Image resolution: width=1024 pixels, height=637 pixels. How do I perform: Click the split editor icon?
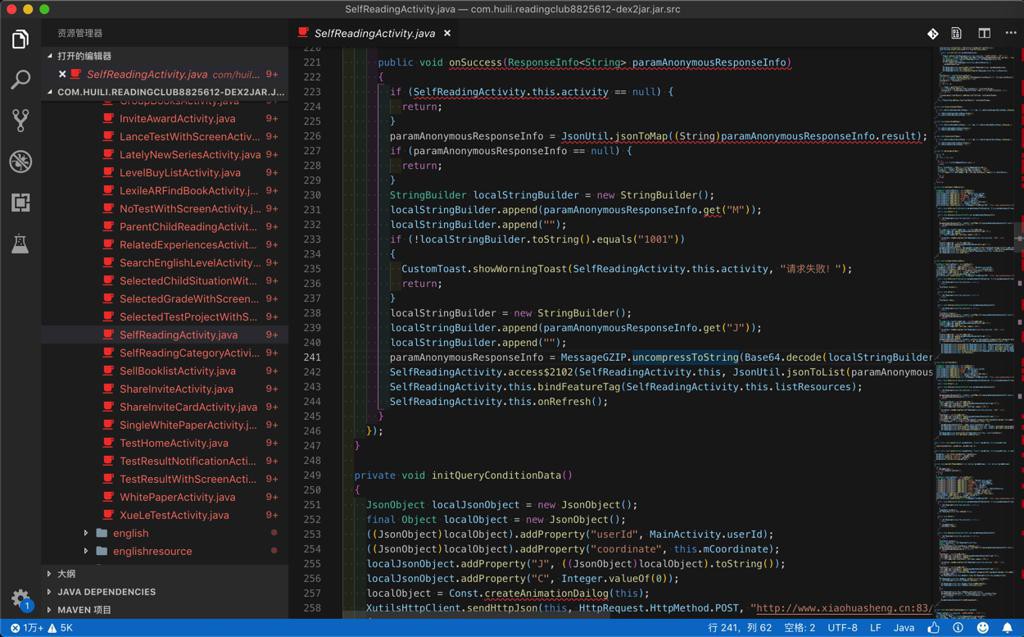(984, 33)
